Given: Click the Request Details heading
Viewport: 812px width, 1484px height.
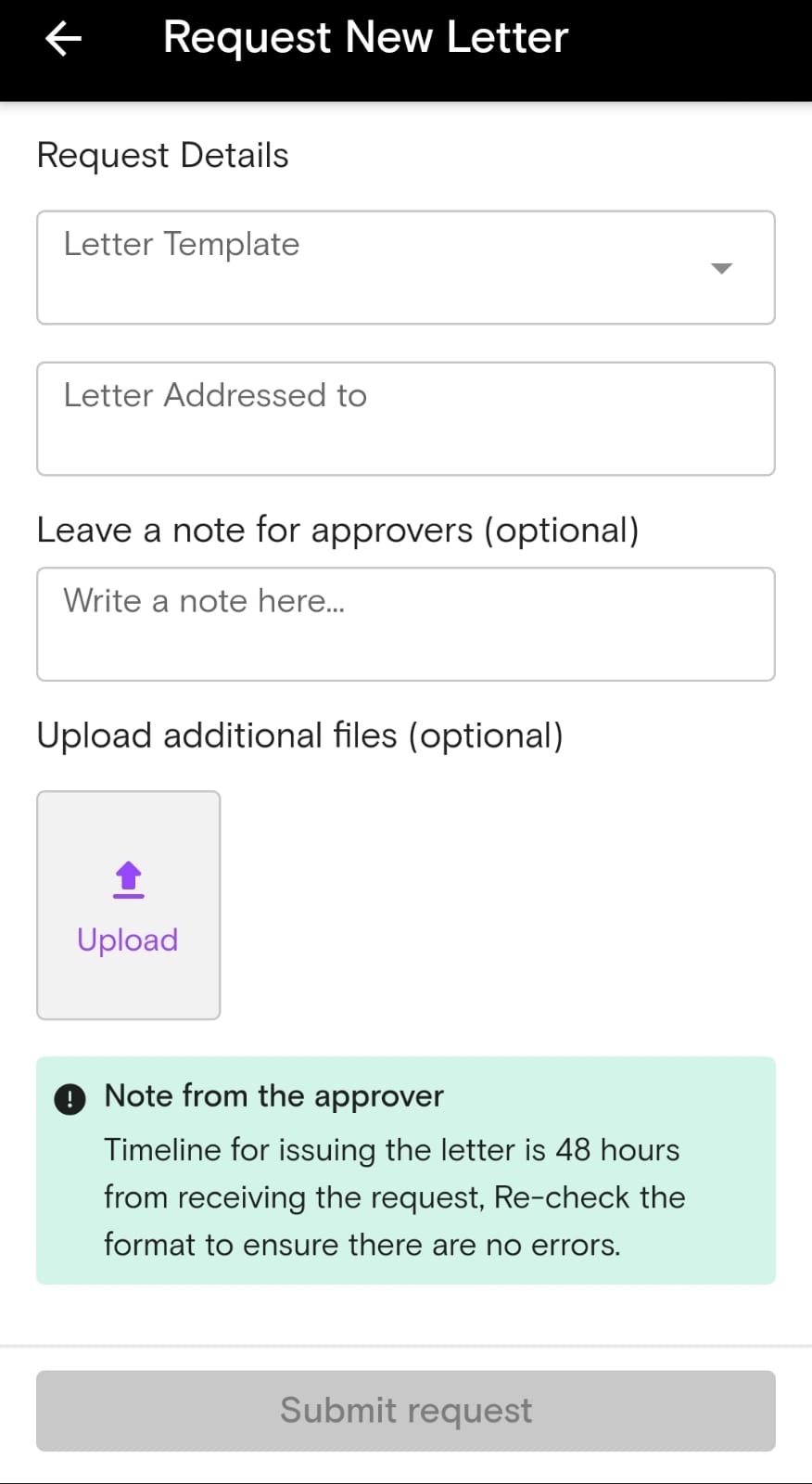Looking at the screenshot, I should click(x=163, y=156).
